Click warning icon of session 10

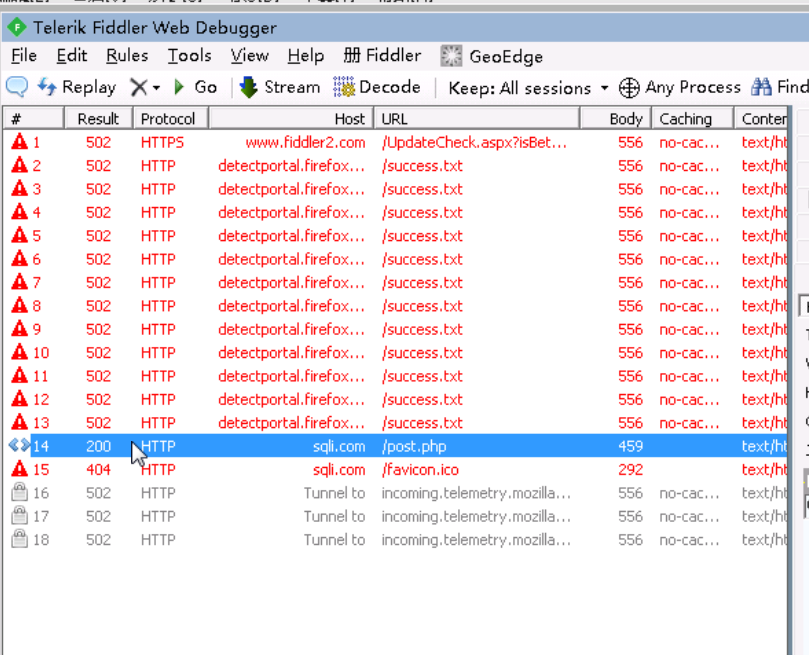[x=20, y=352]
